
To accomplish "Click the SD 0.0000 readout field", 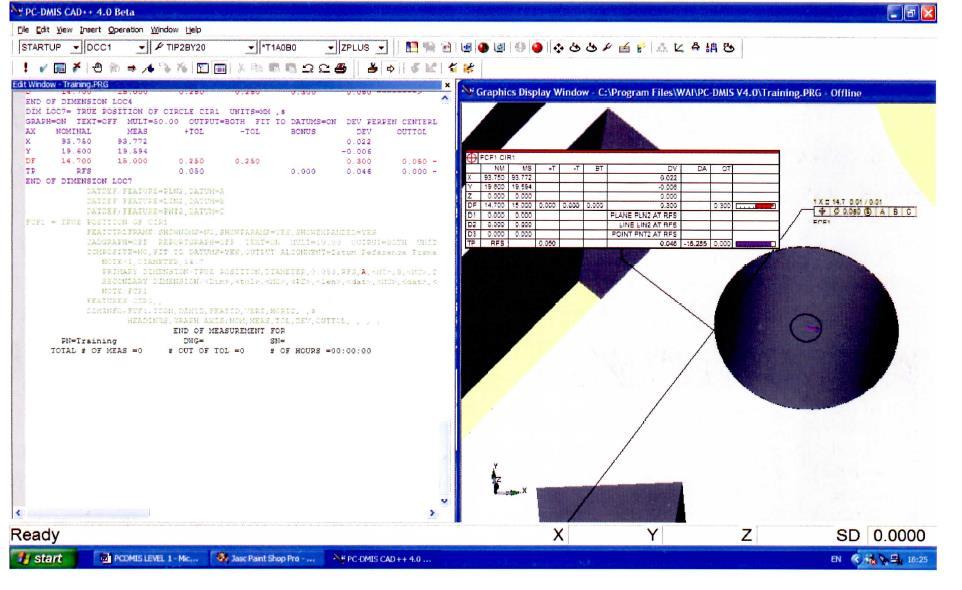I will click(899, 535).
